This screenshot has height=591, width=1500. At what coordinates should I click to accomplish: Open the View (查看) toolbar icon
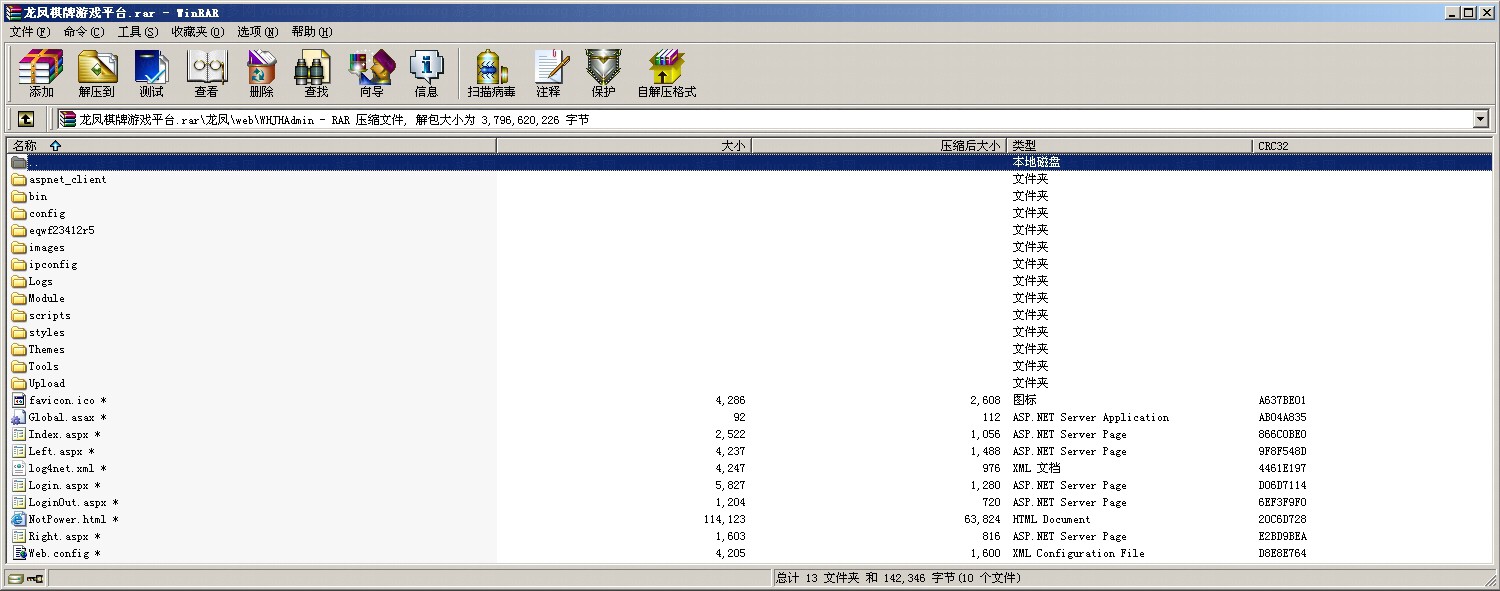click(206, 73)
